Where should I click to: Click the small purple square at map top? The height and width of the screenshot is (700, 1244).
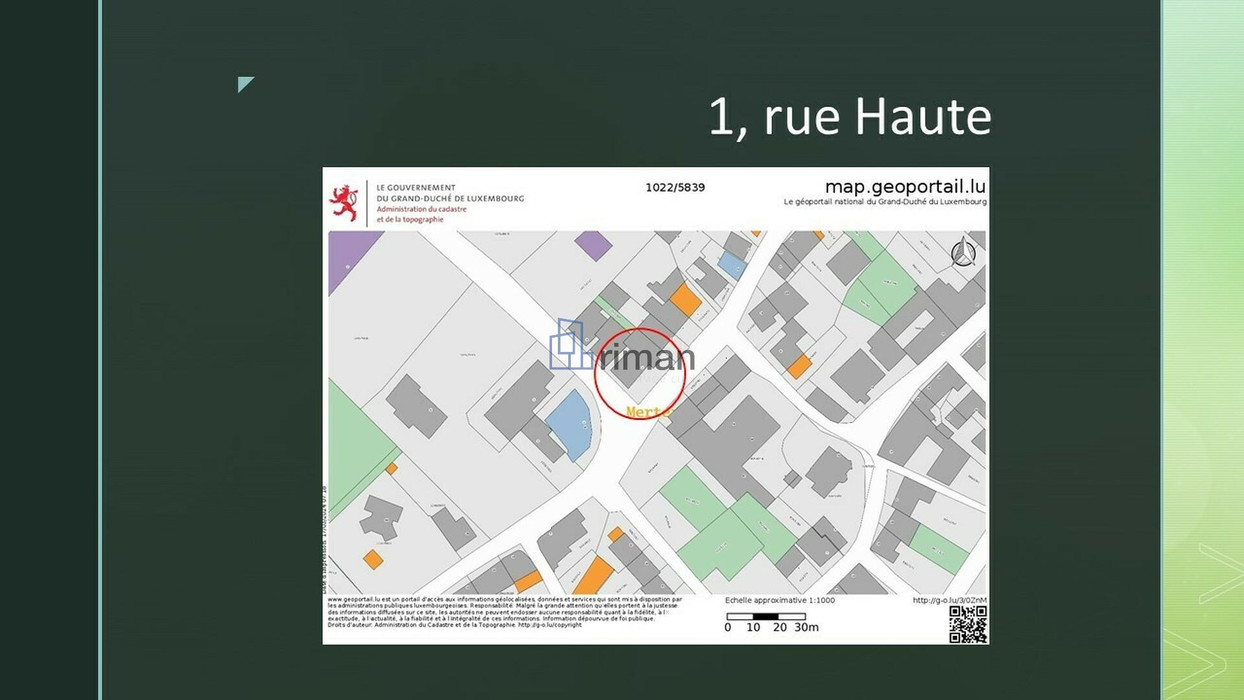593,244
